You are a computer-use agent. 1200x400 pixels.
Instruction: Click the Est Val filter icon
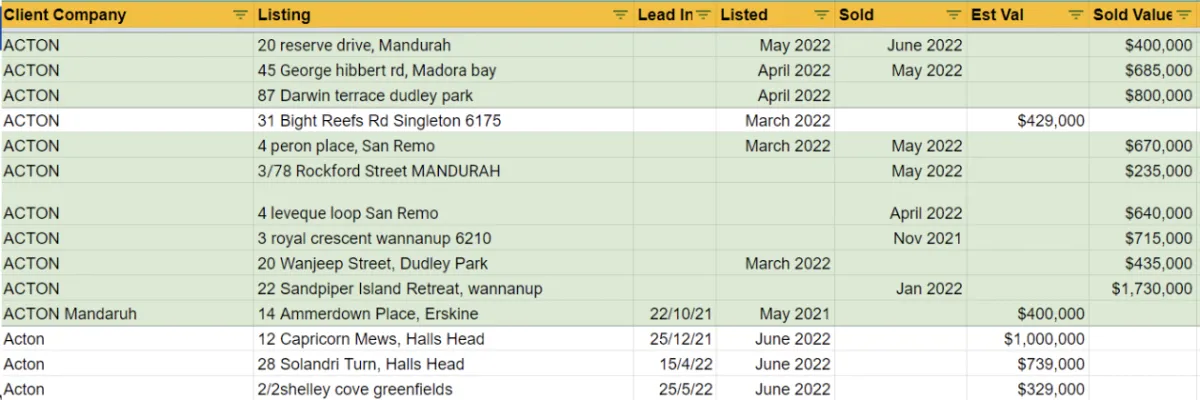[1075, 15]
